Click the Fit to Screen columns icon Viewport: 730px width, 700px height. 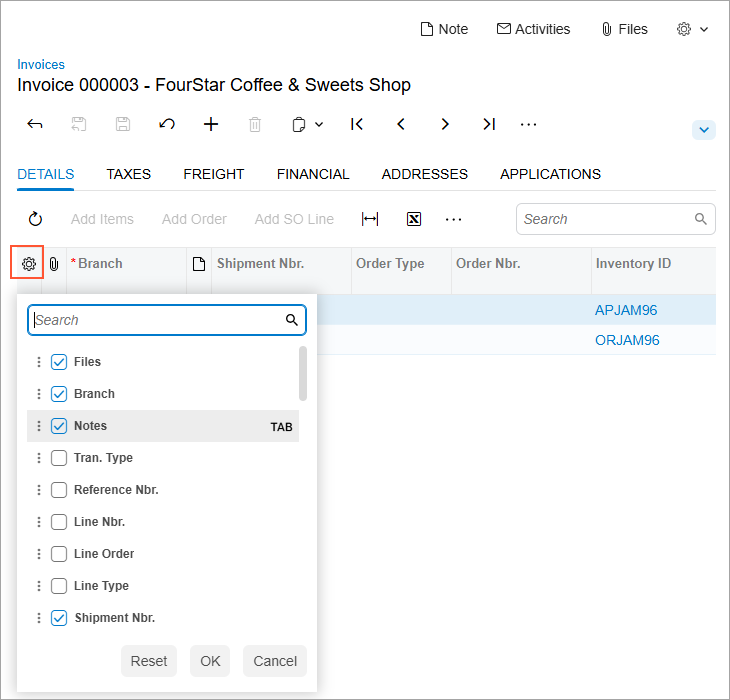(x=370, y=219)
